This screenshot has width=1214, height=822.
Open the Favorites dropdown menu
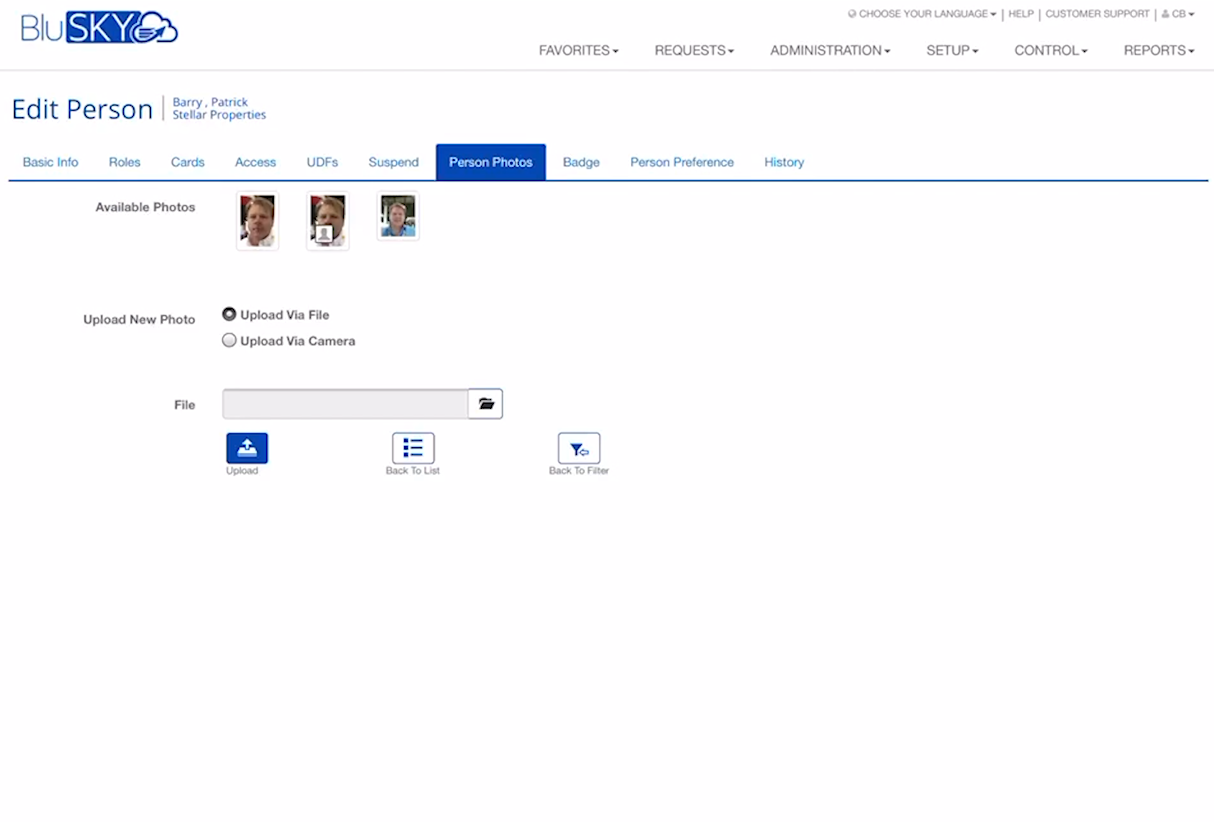tap(578, 50)
